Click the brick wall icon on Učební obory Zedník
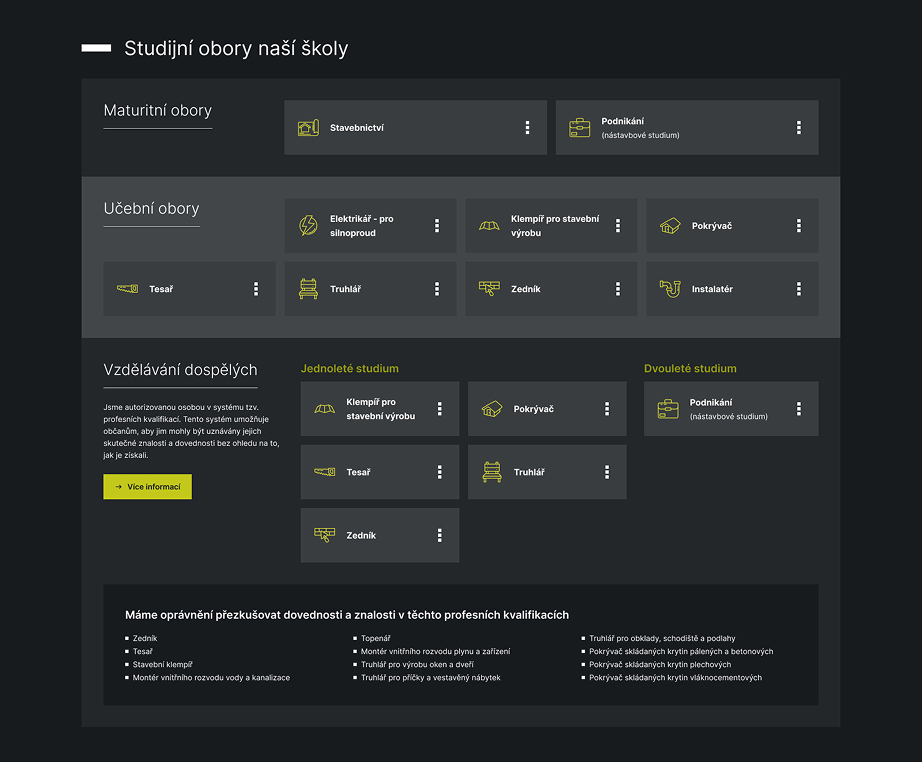 (x=489, y=289)
